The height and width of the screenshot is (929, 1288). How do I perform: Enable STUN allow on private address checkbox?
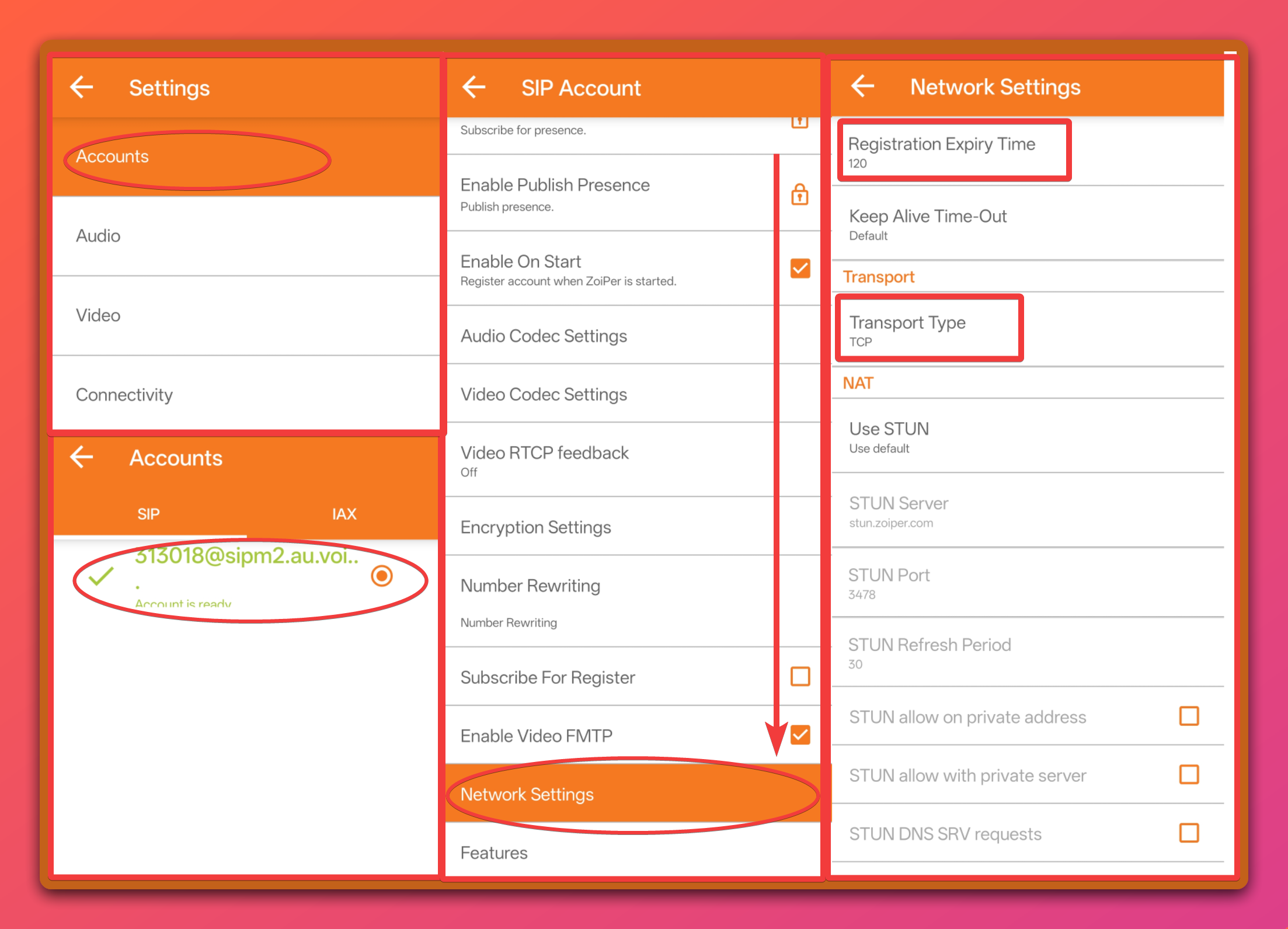(x=1189, y=716)
